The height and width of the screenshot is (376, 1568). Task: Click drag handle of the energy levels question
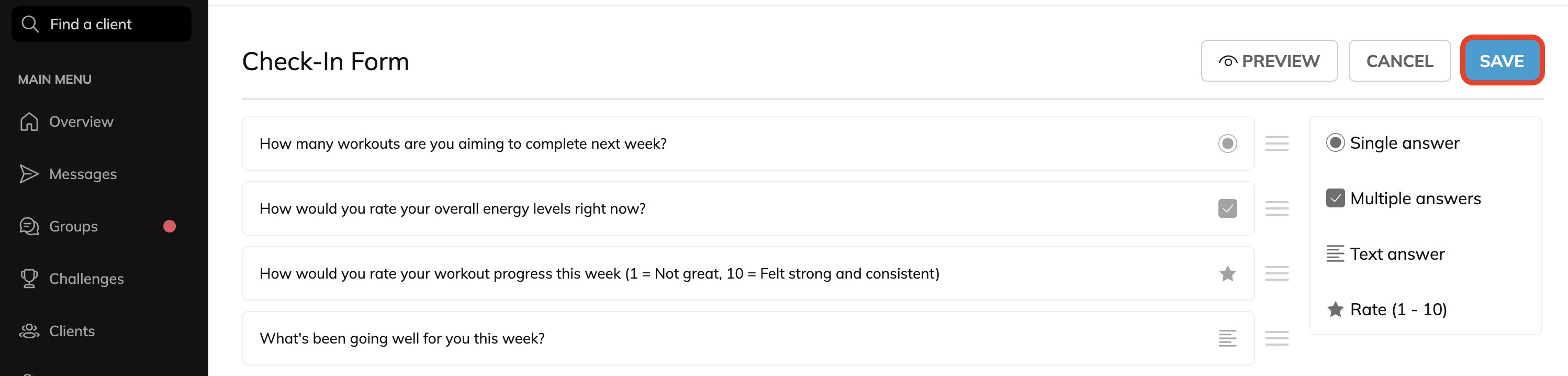1276,208
